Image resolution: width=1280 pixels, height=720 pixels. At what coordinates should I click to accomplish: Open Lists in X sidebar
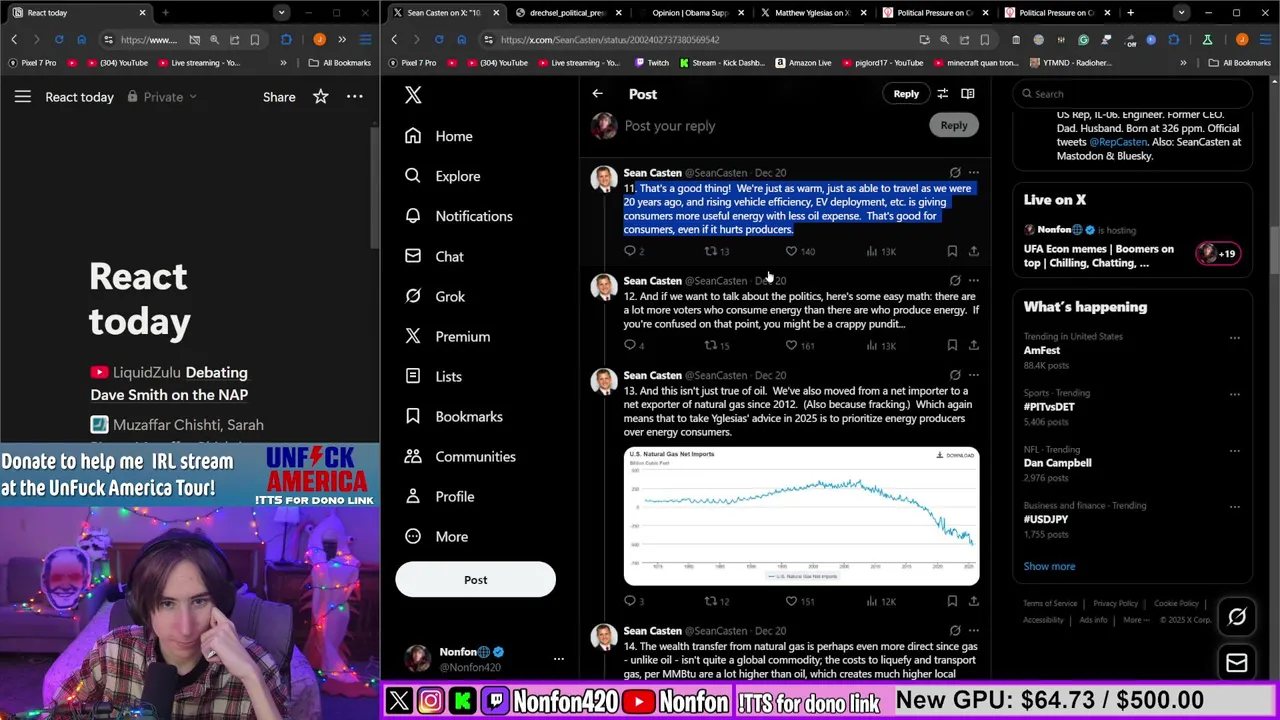point(434,376)
